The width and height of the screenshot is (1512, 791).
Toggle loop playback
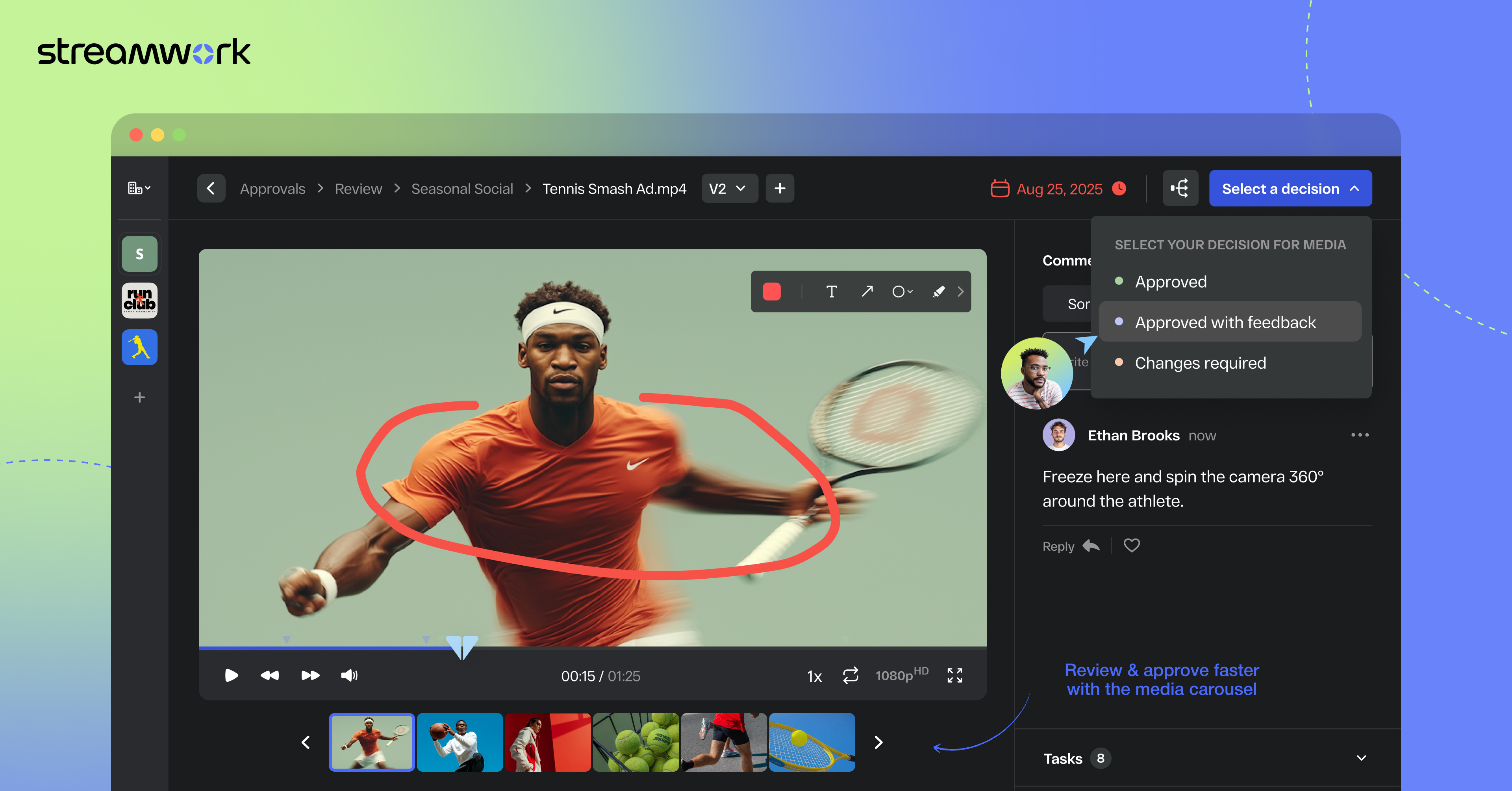[x=850, y=675]
